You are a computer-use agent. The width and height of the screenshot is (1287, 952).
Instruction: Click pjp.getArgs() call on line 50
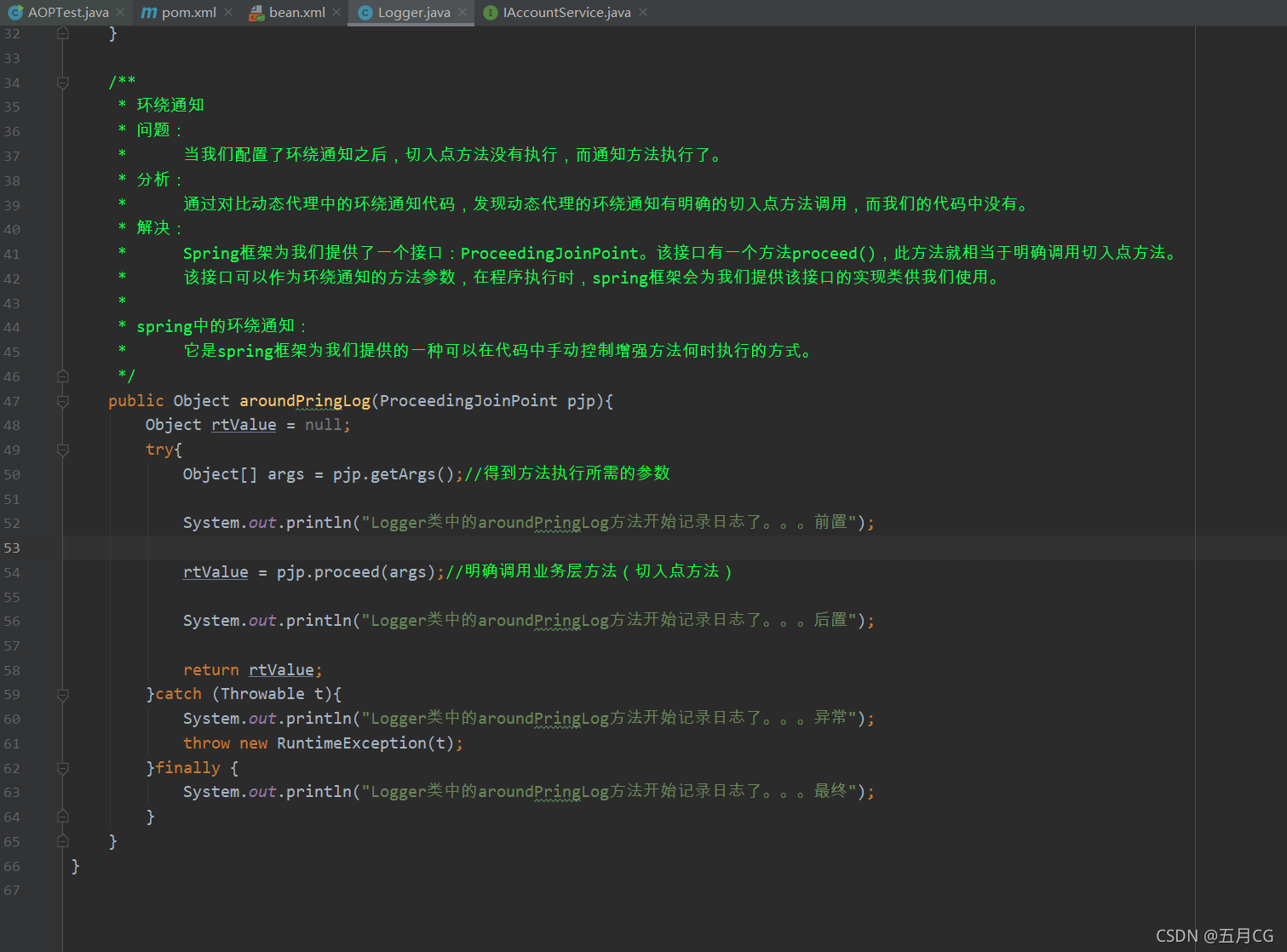[x=394, y=474]
